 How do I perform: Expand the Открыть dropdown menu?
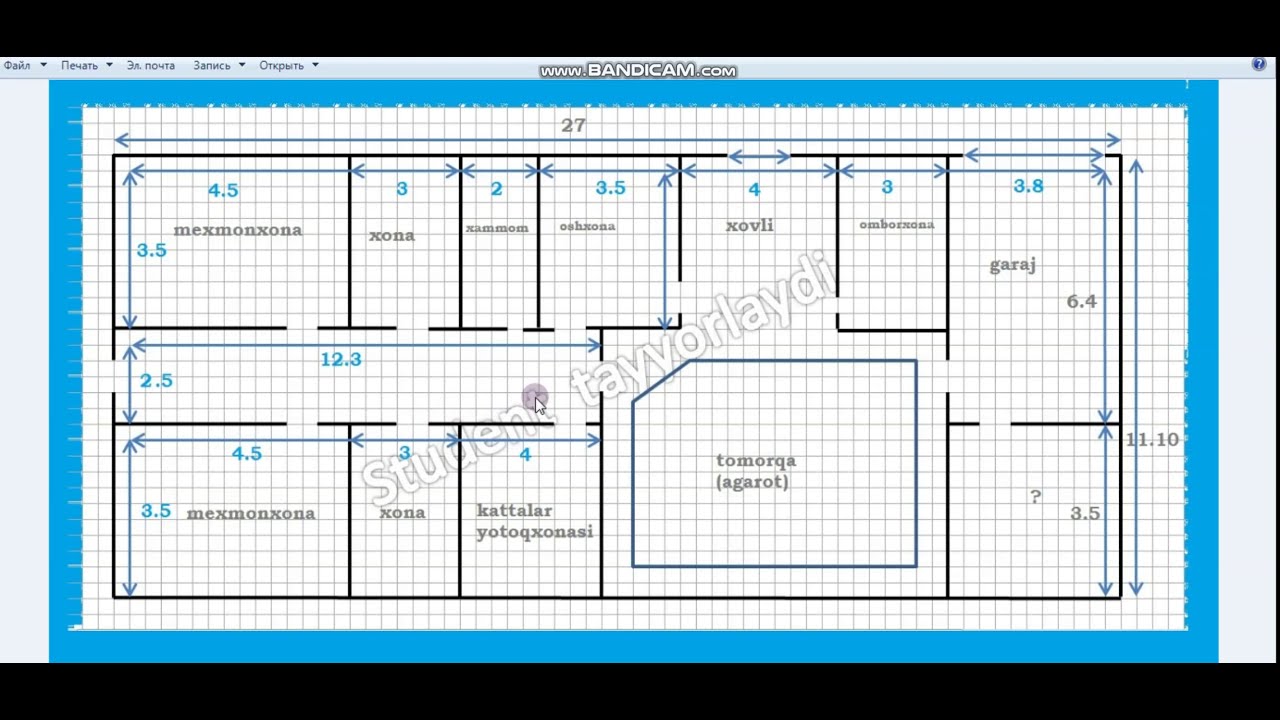point(289,65)
